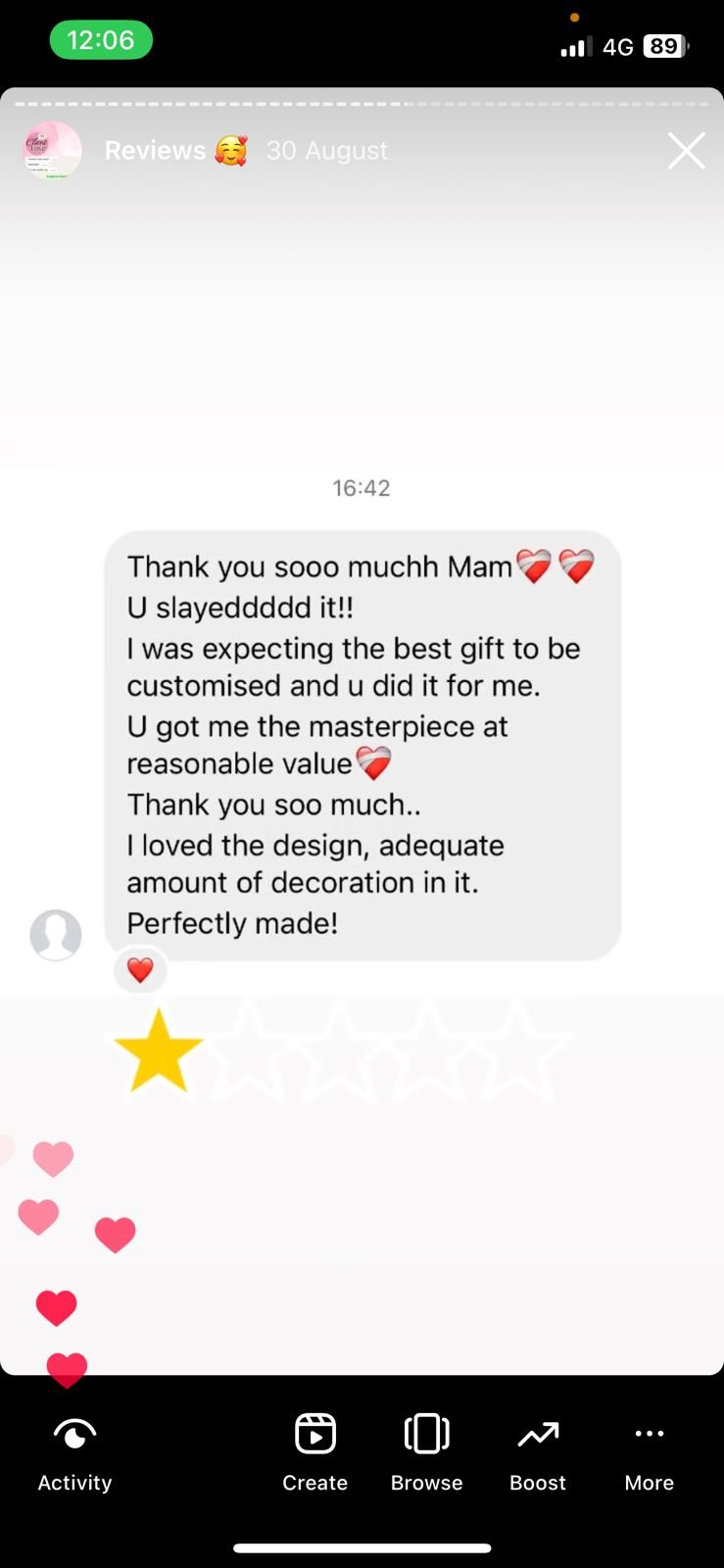Screen dimensions: 724x1568
Task: Tap the 30 August date label
Action: point(327,150)
